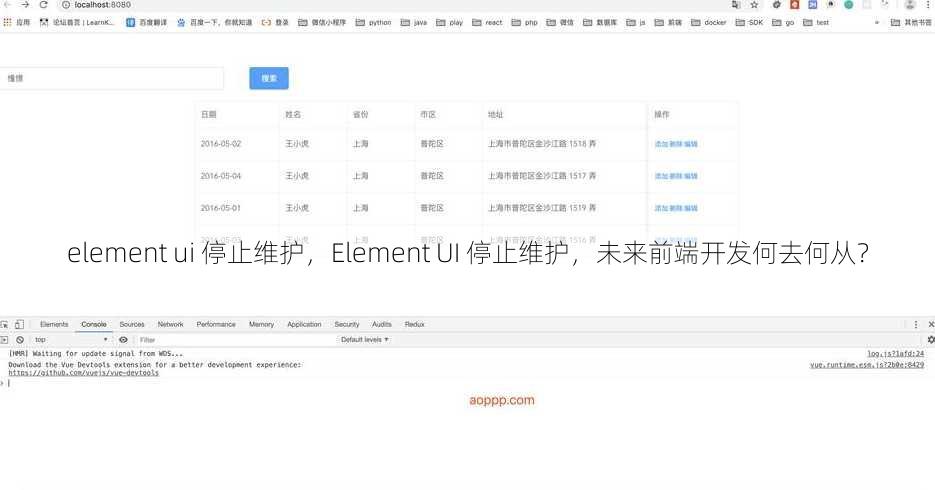Viewport: 935px width, 490px height.
Task: Open the react bookmarks folder
Action: coord(487,22)
